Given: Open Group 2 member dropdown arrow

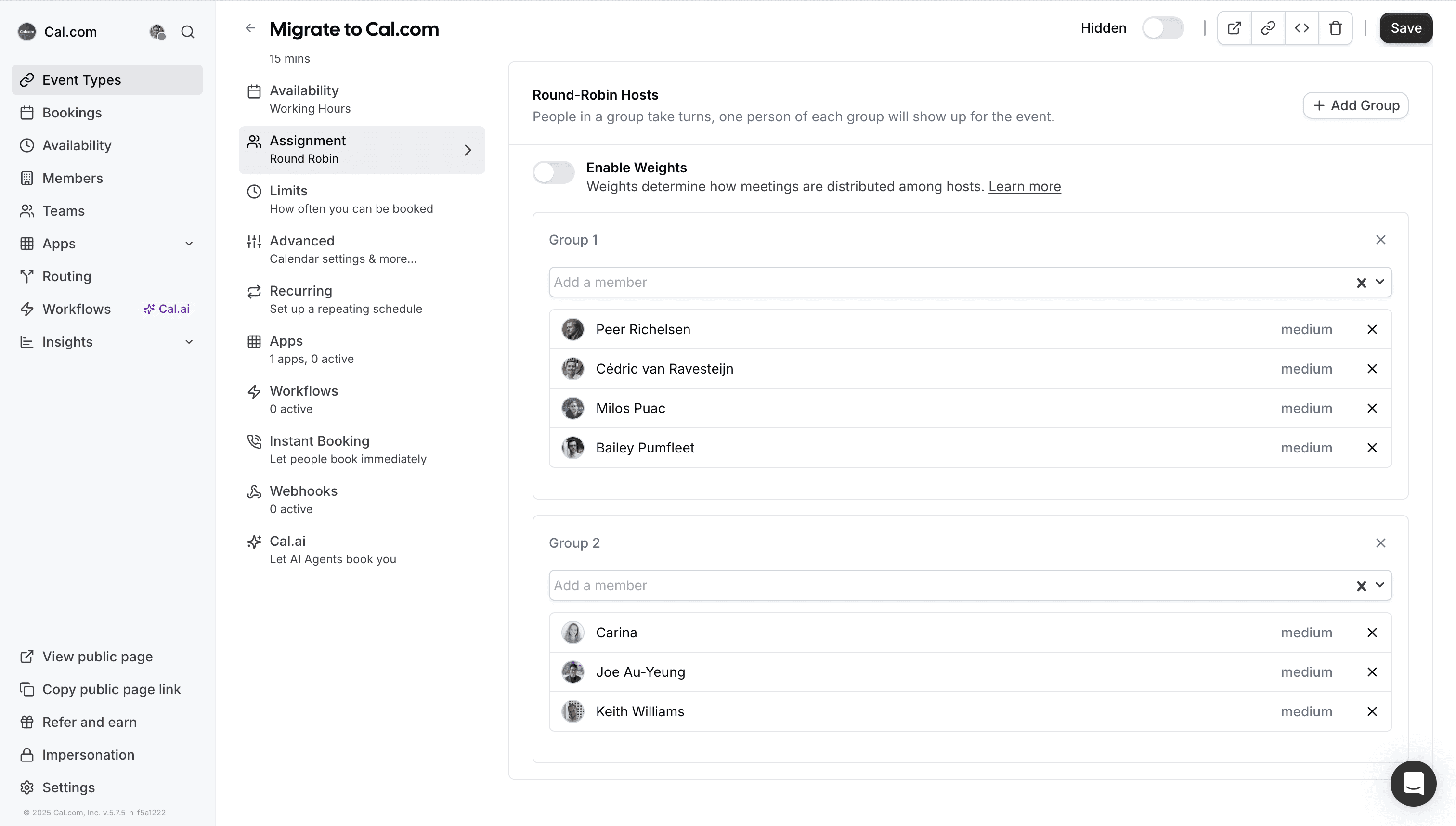Looking at the screenshot, I should coord(1380,585).
